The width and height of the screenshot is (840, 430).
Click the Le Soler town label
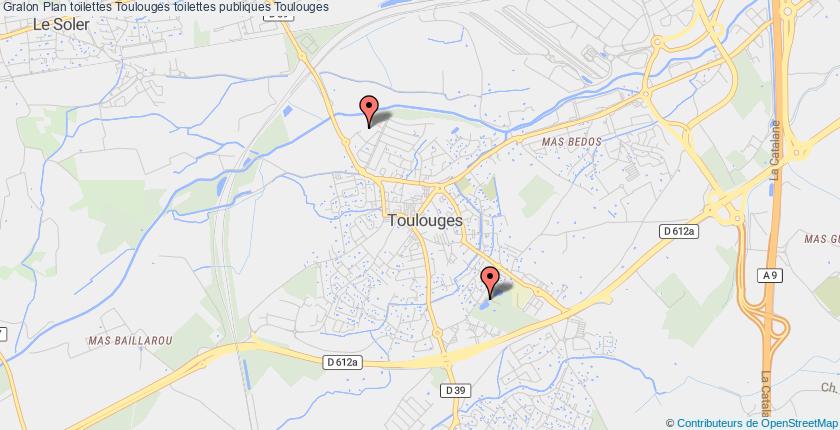[x=61, y=25]
